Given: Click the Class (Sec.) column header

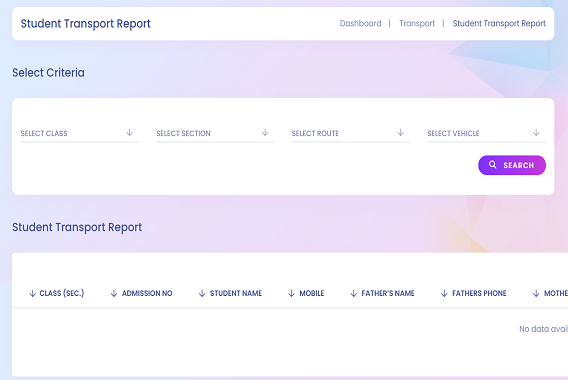Looking at the screenshot, I should click(62, 293).
